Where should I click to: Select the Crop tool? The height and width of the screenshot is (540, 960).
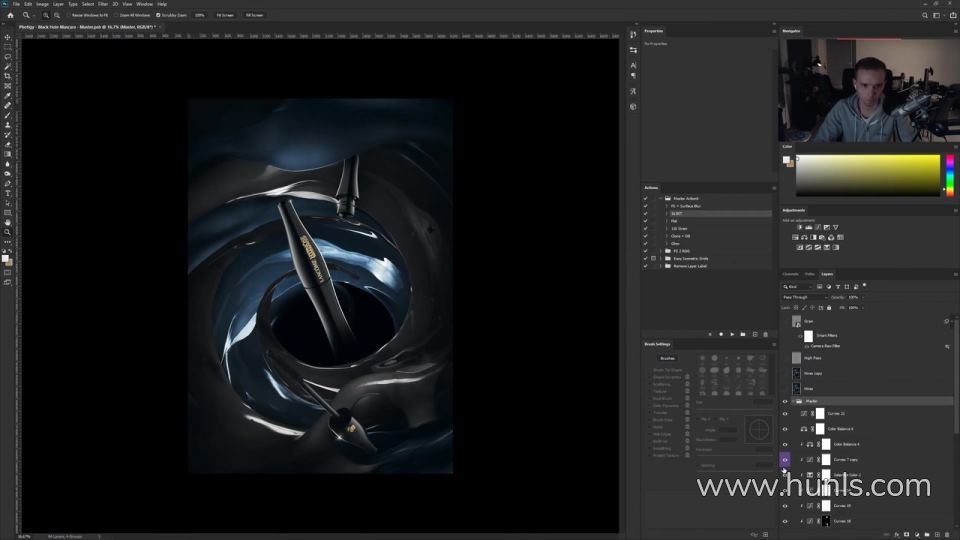pos(7,76)
